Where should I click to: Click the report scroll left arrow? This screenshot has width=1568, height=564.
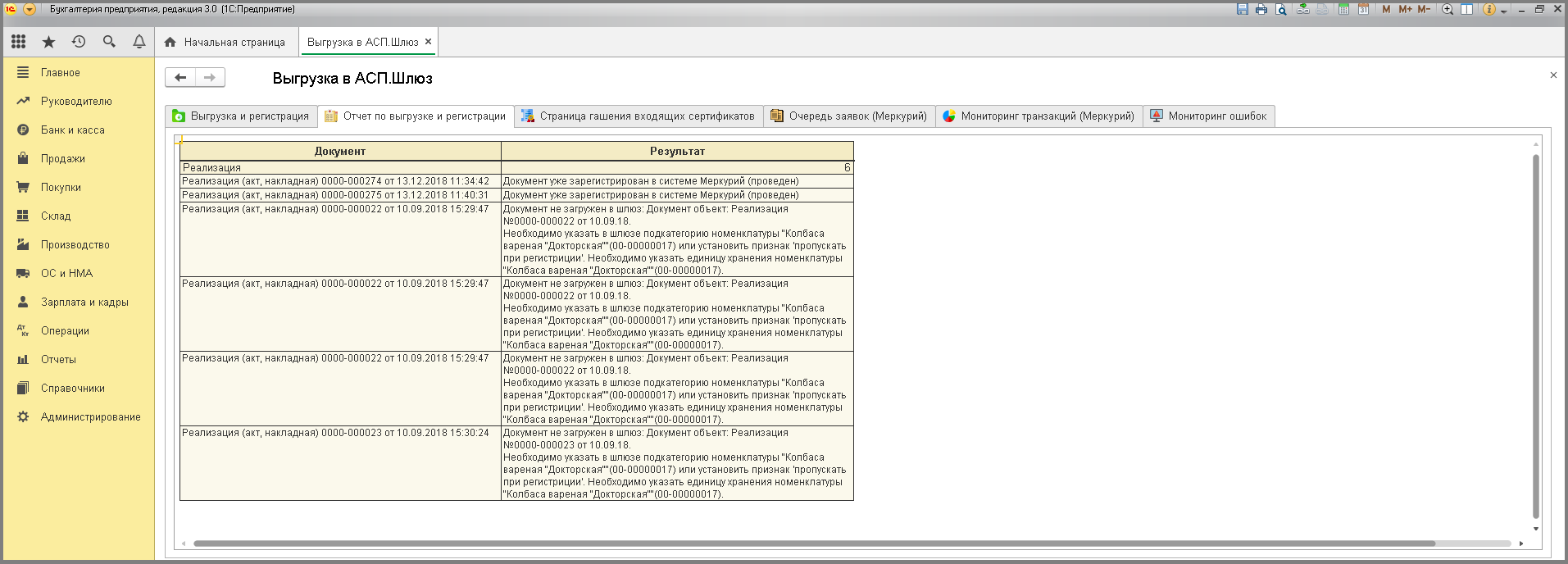click(x=184, y=544)
